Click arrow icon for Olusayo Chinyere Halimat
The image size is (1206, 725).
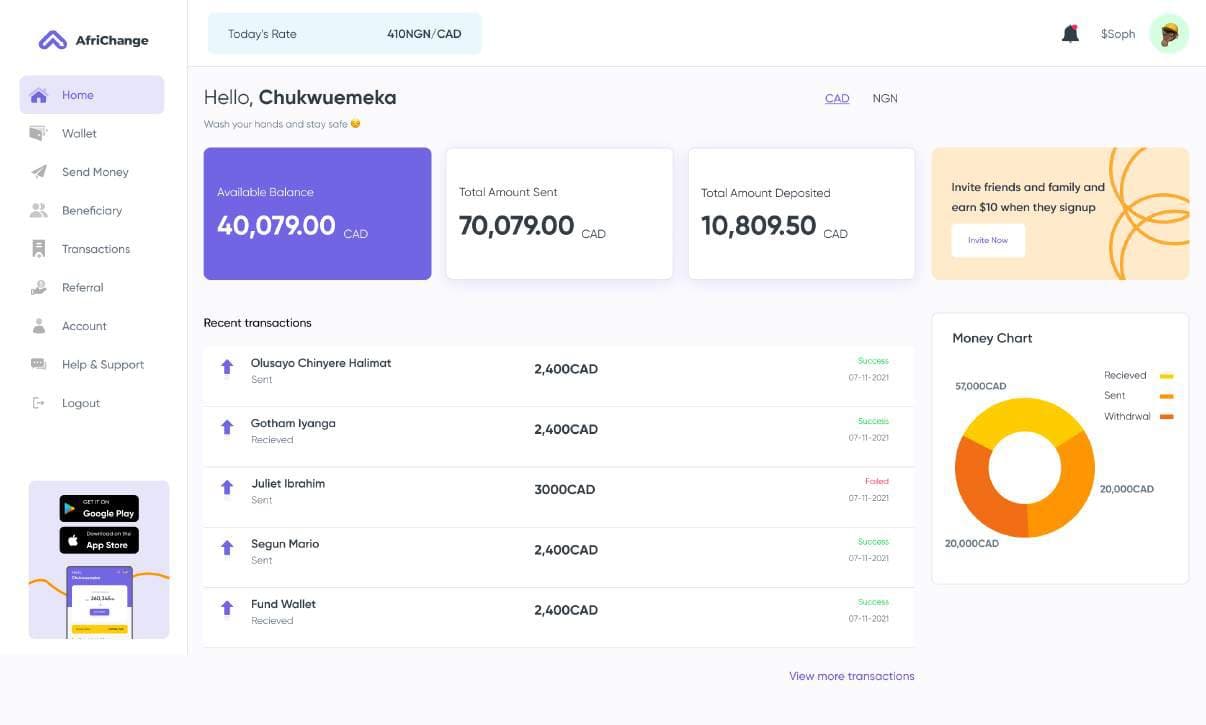pyautogui.click(x=227, y=368)
